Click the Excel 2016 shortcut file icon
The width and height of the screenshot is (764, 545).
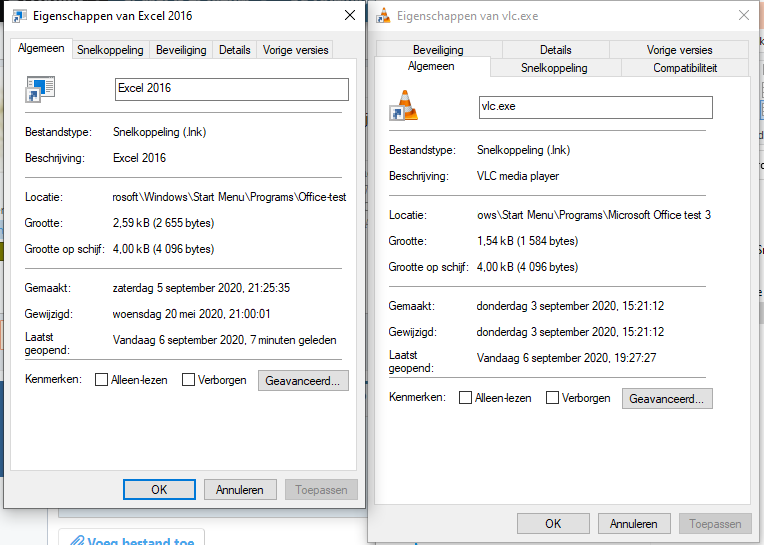point(40,89)
